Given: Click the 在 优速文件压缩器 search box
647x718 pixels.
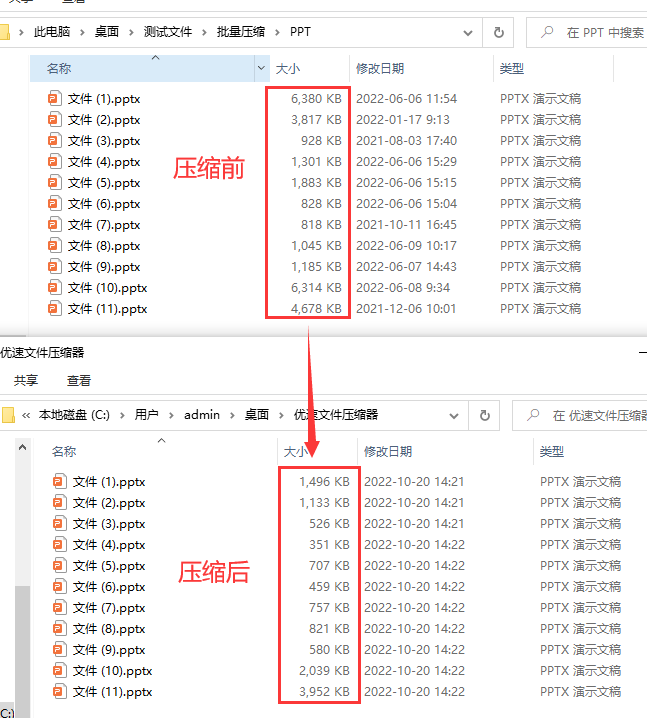Looking at the screenshot, I should (x=580, y=416).
